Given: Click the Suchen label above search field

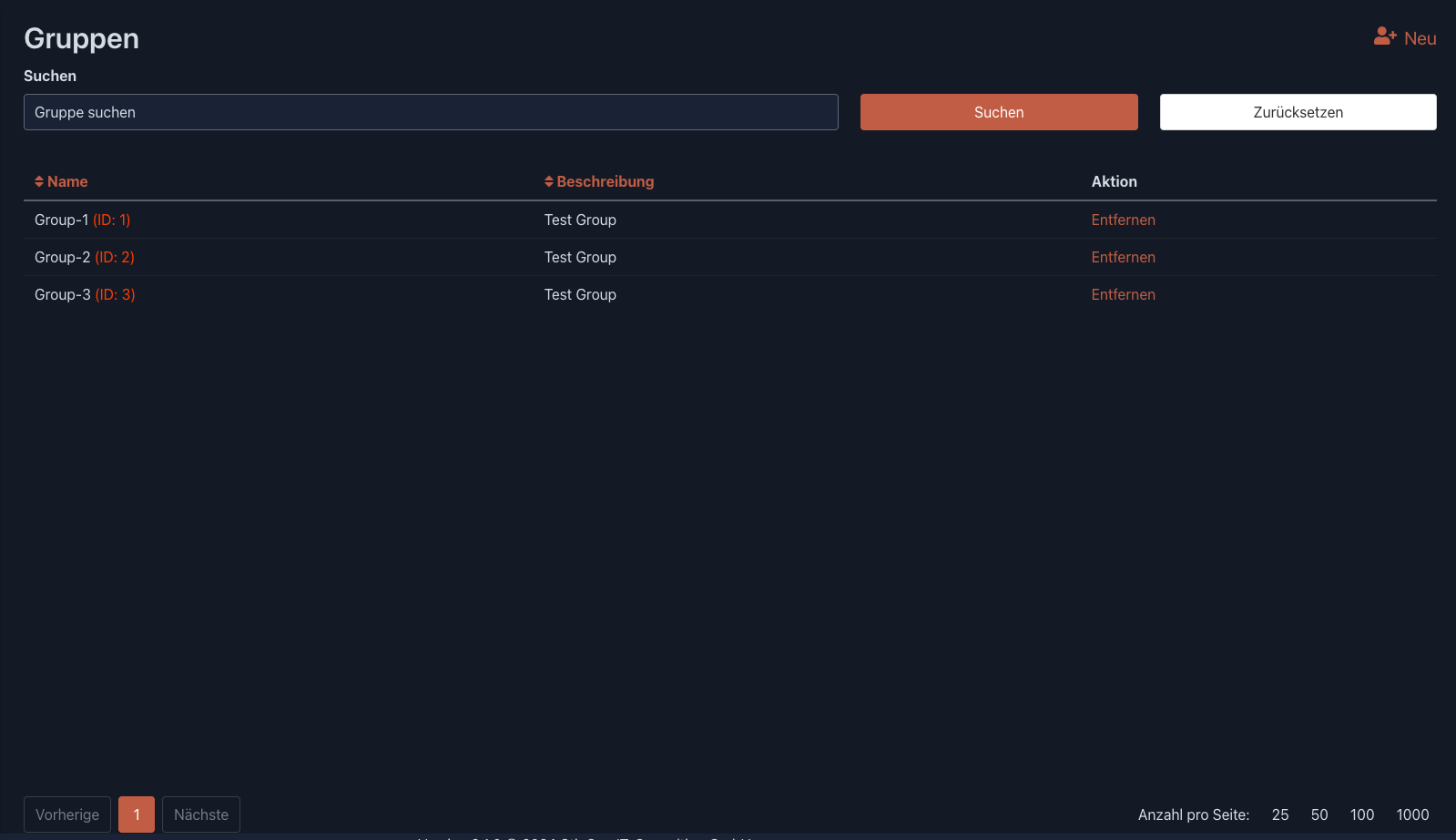Looking at the screenshot, I should point(50,76).
